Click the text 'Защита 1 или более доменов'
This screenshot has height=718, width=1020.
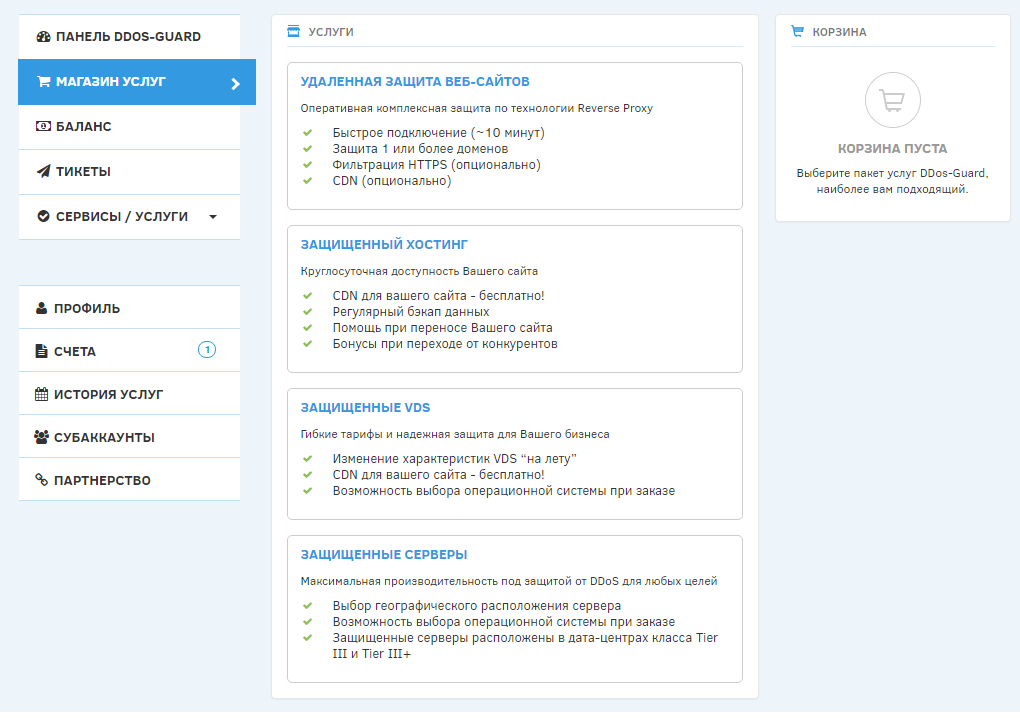point(420,149)
